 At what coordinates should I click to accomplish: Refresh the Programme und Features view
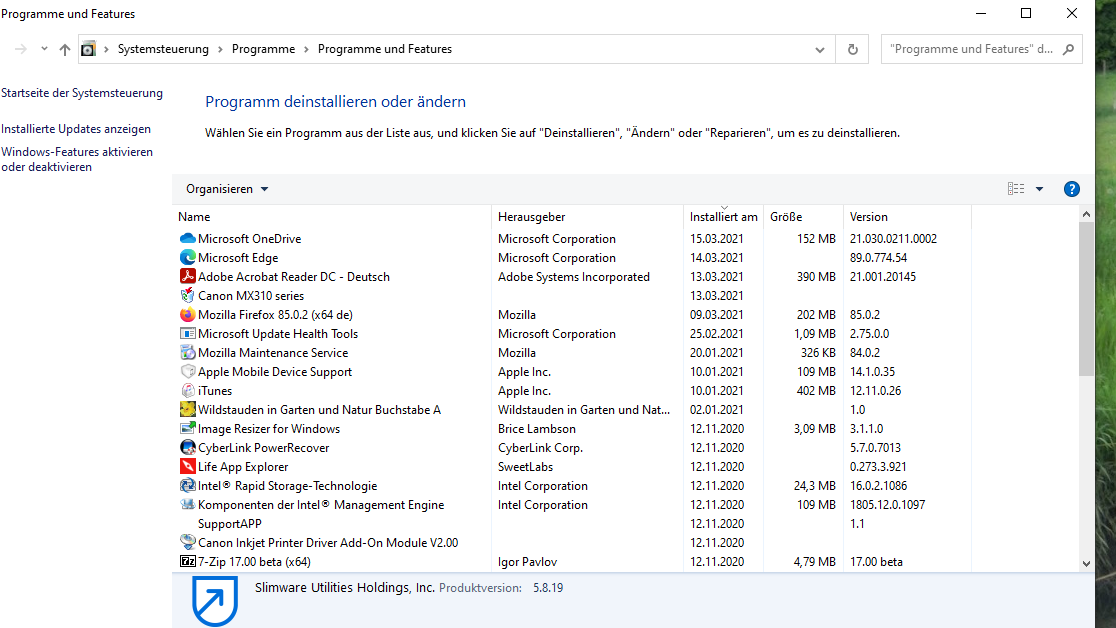tap(852, 49)
